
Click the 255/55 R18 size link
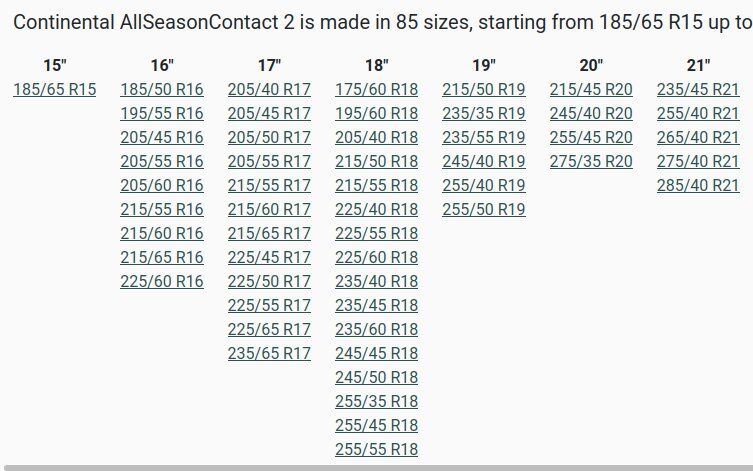click(x=376, y=450)
